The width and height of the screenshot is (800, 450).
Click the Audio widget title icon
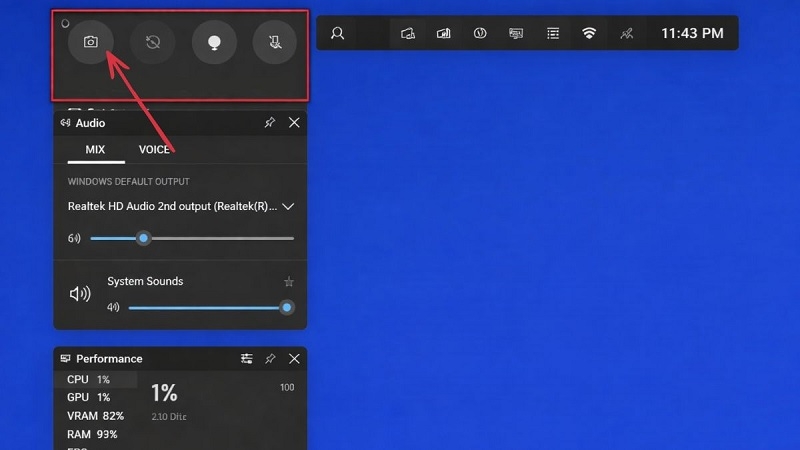[65, 122]
